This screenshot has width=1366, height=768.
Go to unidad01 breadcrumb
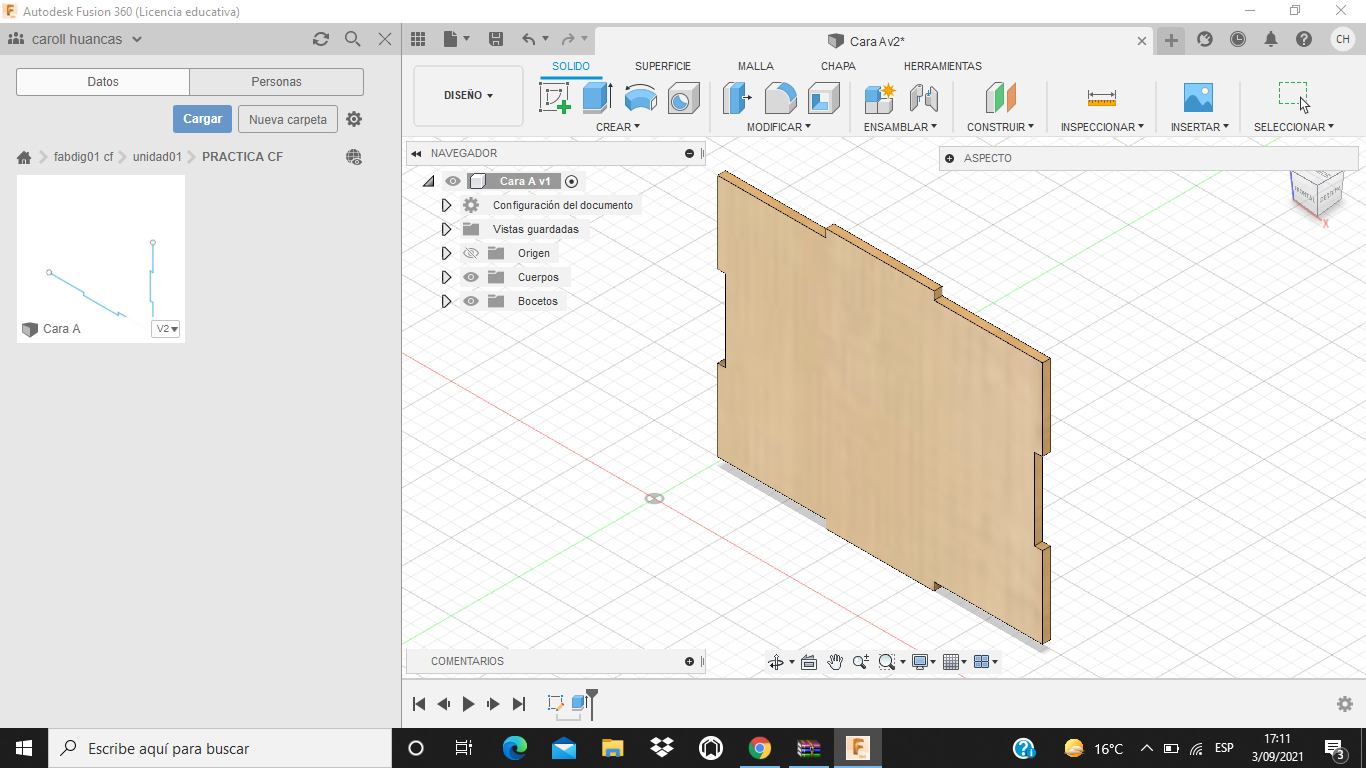[x=157, y=157]
